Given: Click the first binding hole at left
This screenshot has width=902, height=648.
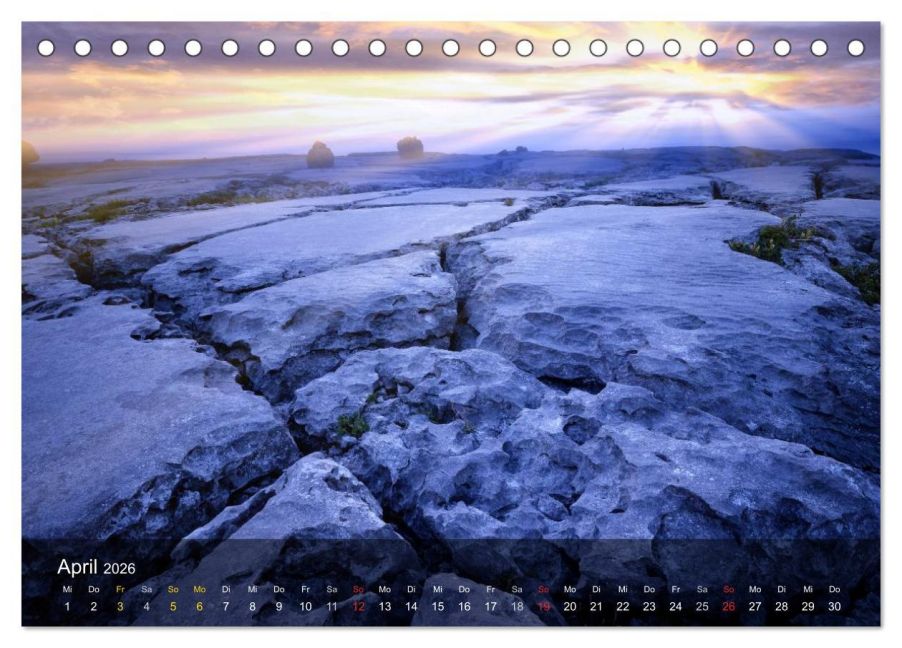Looking at the screenshot, I should coord(46,48).
